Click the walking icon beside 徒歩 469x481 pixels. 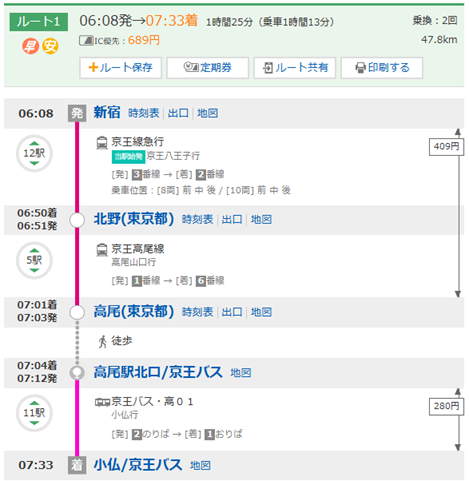pyautogui.click(x=103, y=342)
